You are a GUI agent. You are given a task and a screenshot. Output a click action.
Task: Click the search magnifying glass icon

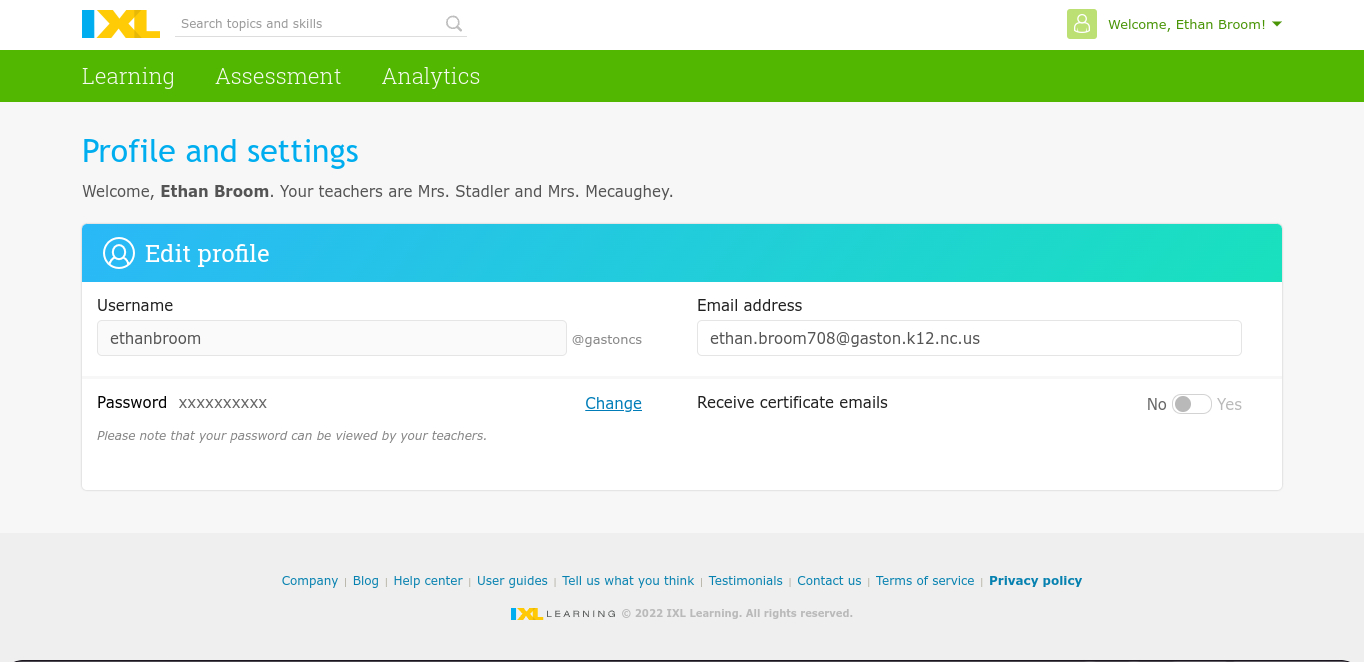coord(453,23)
